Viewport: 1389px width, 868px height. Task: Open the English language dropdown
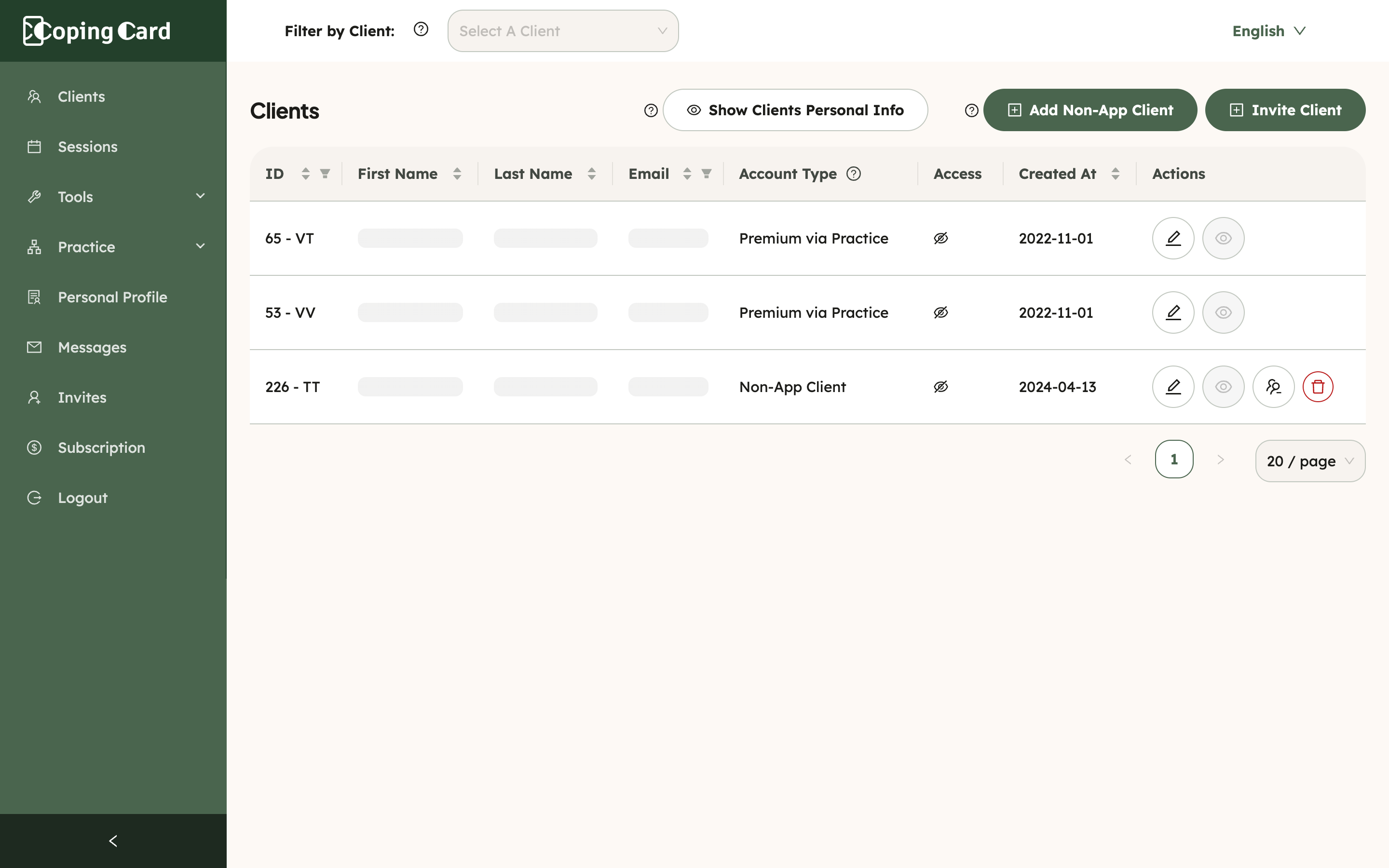[x=1268, y=31]
